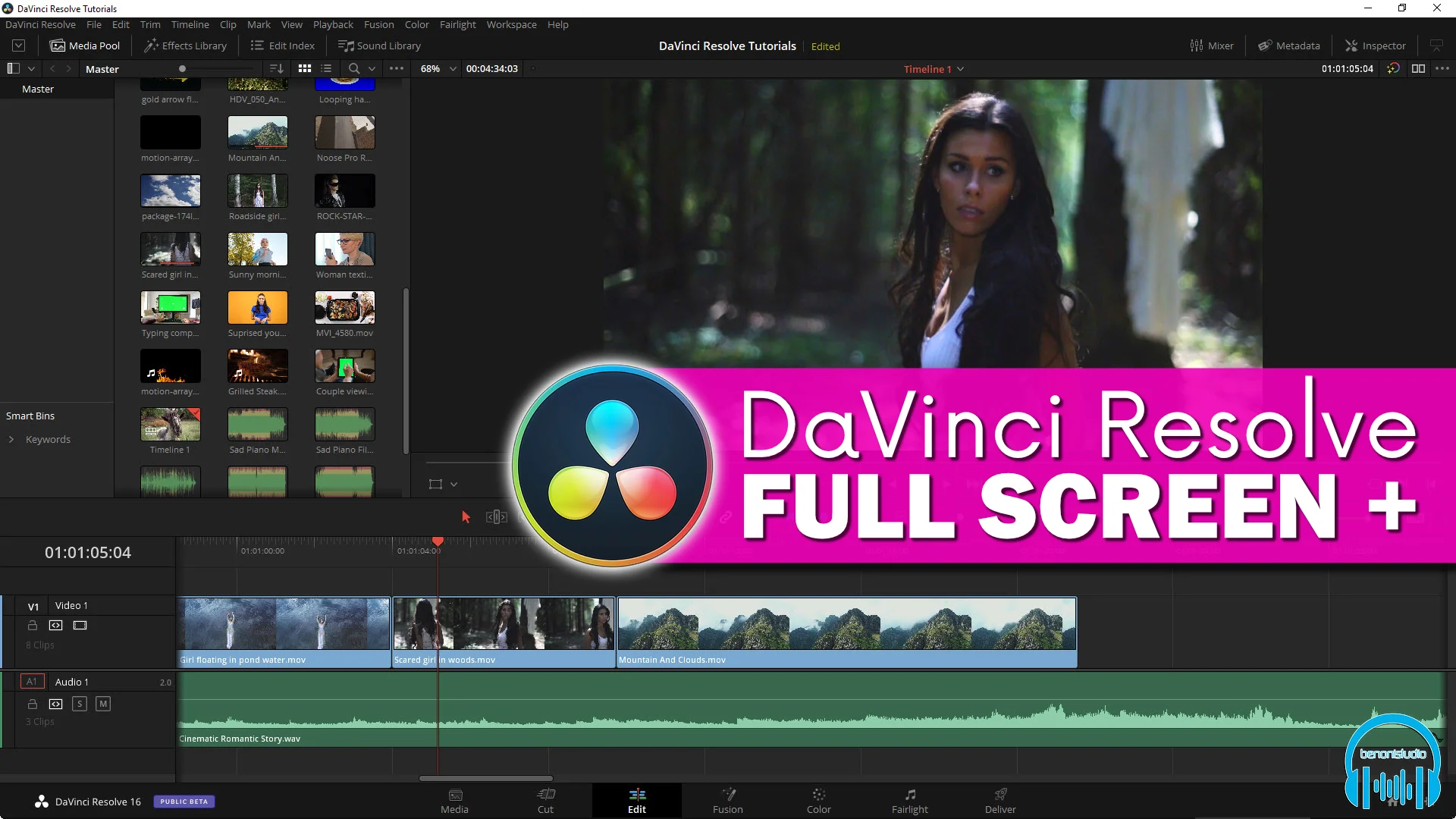Click the Color menu item
The width and height of the screenshot is (1456, 819).
417,24
